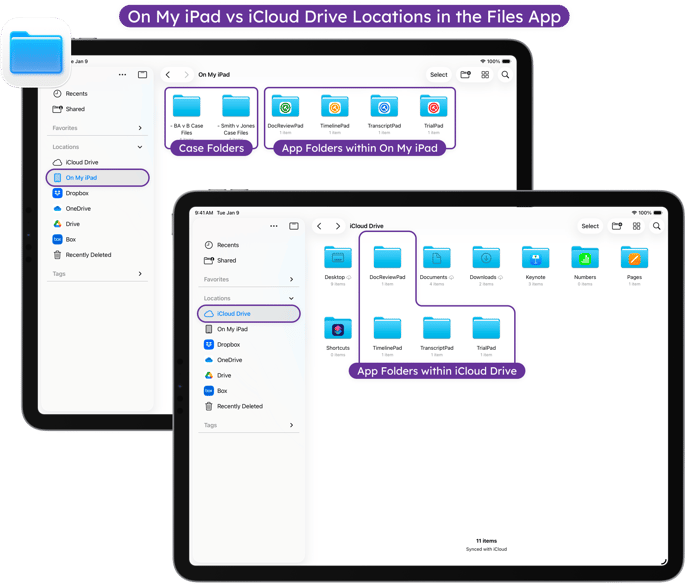Go back in On My iPad window
The height and width of the screenshot is (587, 688).
point(168,75)
